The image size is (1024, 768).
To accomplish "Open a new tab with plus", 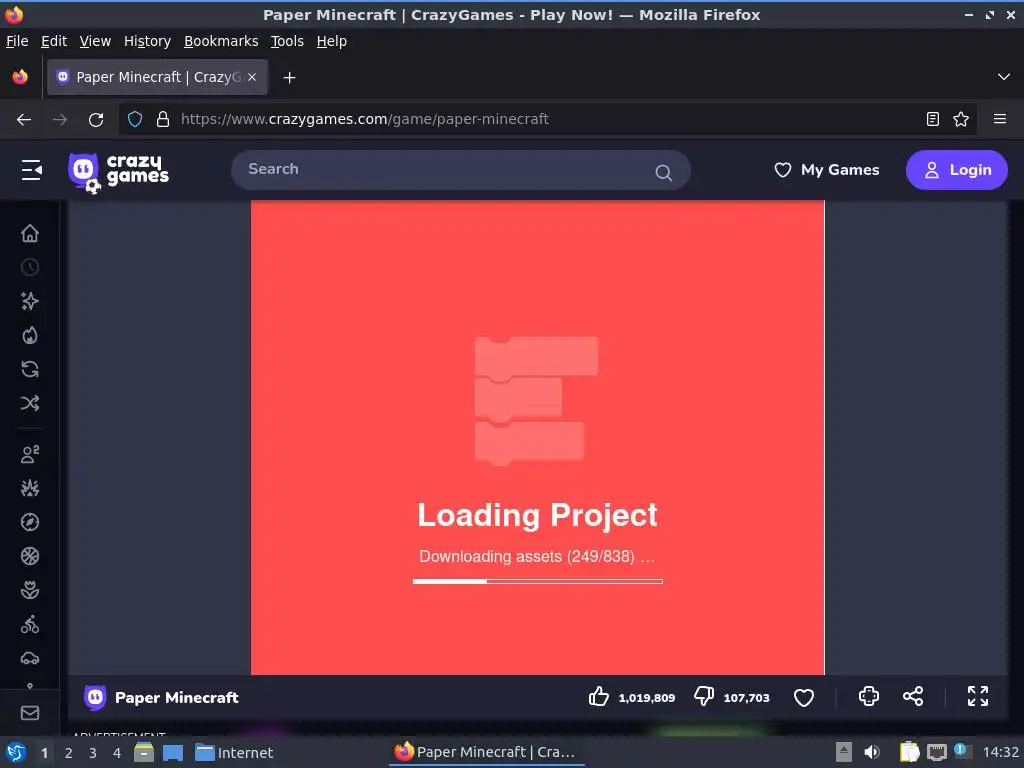I will pos(289,78).
